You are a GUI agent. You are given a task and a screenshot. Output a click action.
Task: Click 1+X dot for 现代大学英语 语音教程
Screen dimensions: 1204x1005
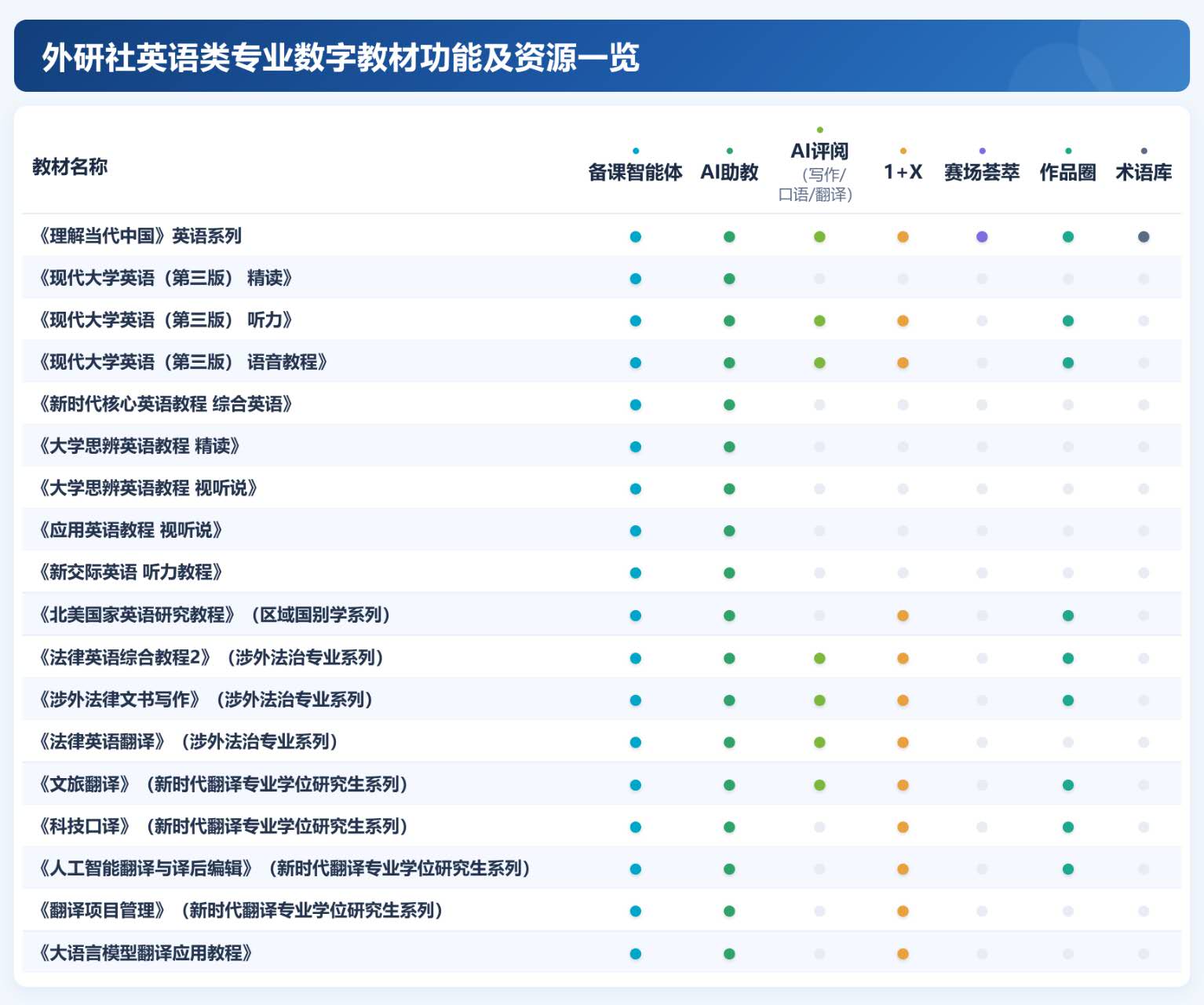coord(903,363)
